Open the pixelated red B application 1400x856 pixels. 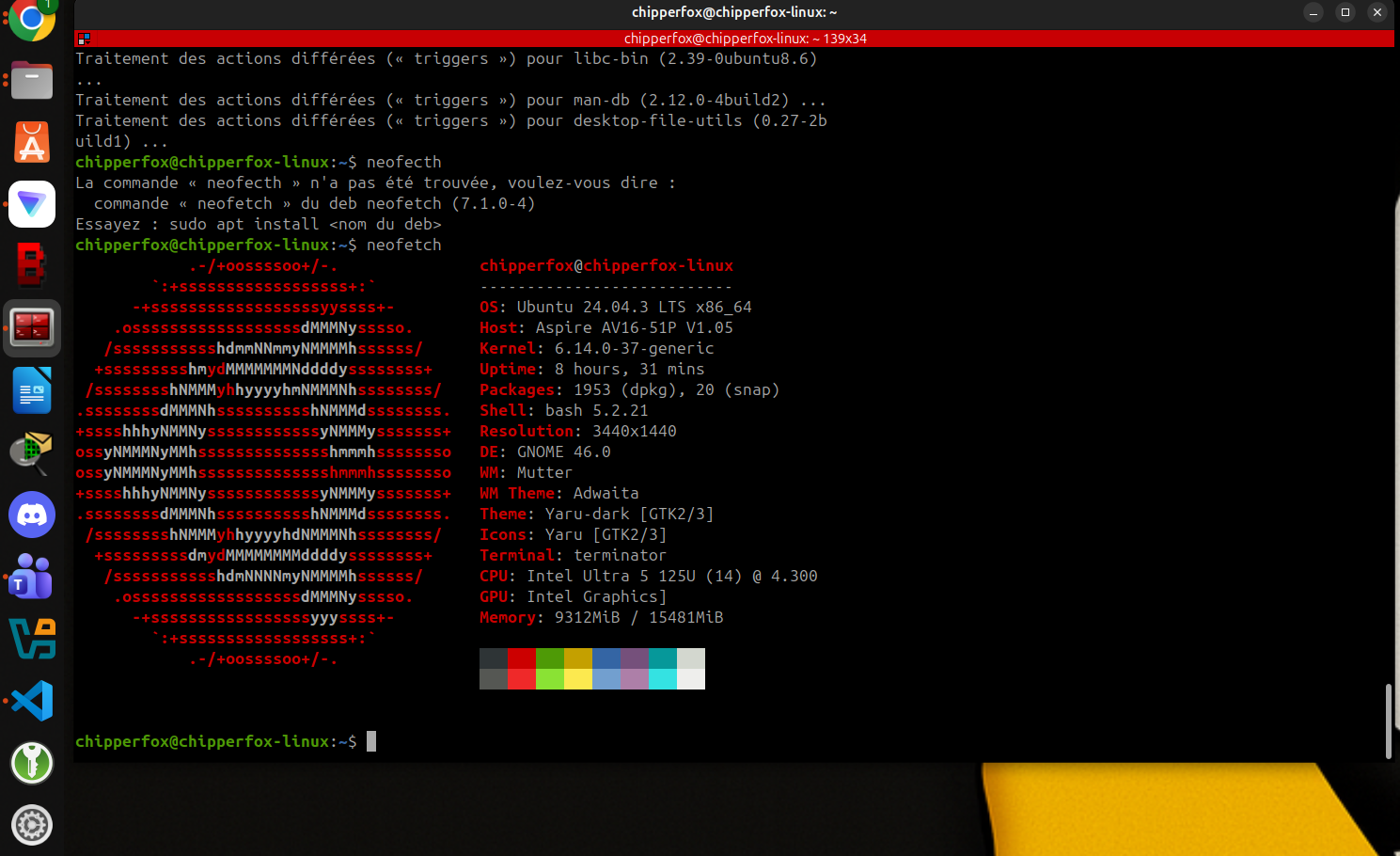(31, 265)
